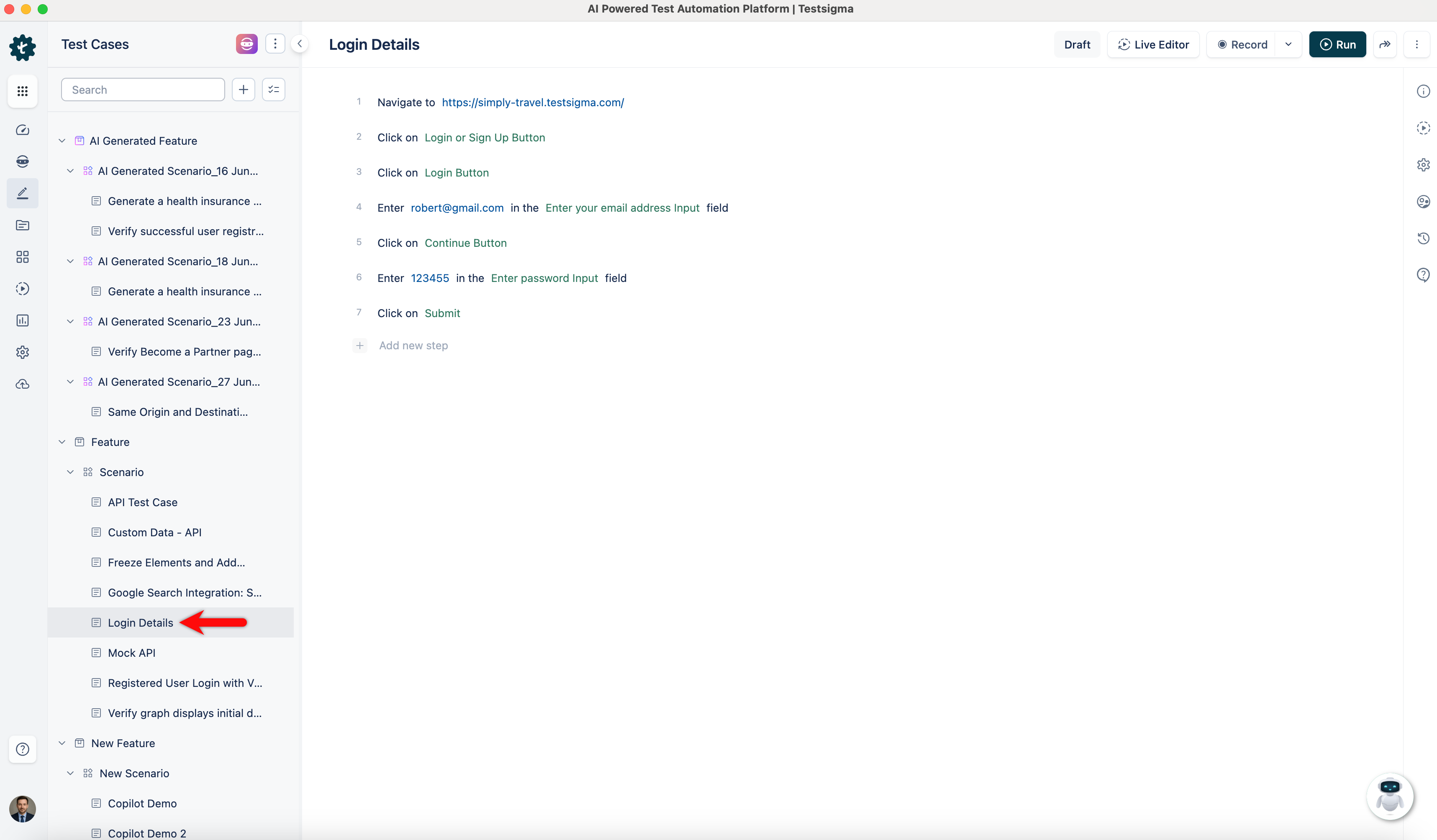Open test case settings from the right panel
The width and height of the screenshot is (1437, 840).
1423,165
